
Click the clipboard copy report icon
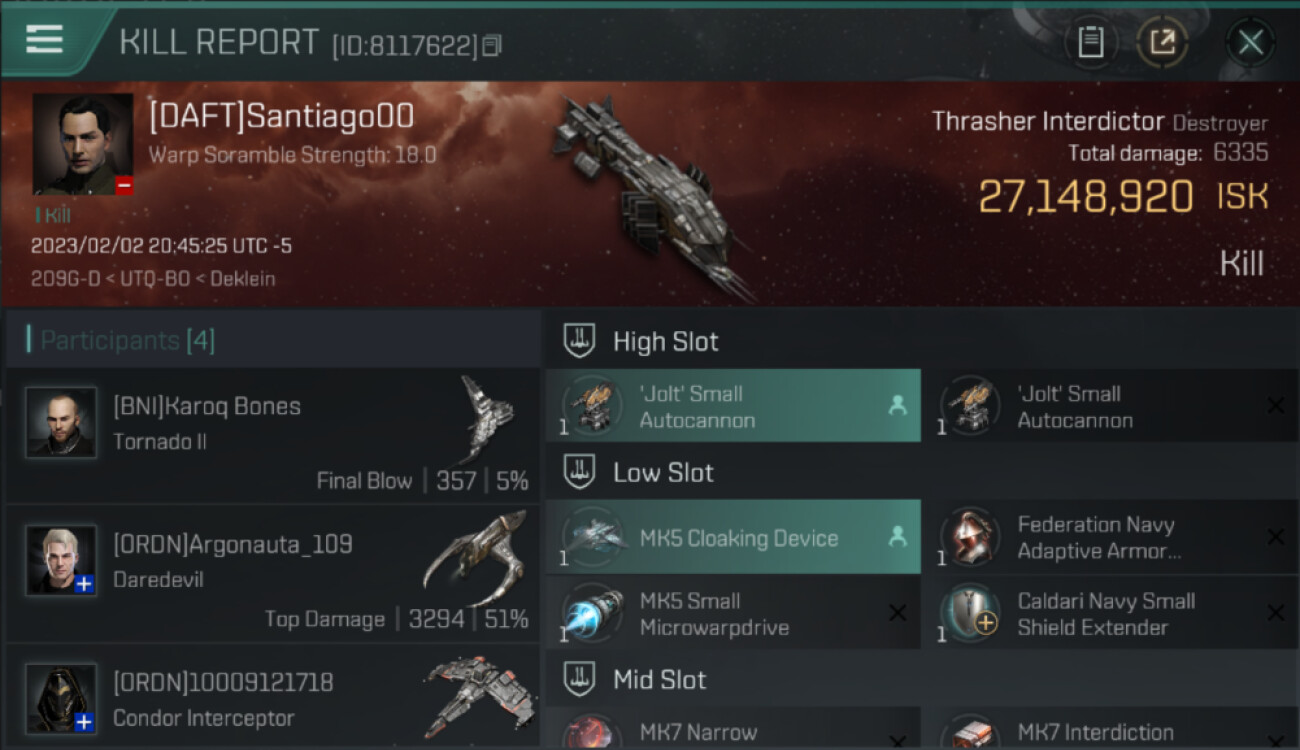(1090, 42)
